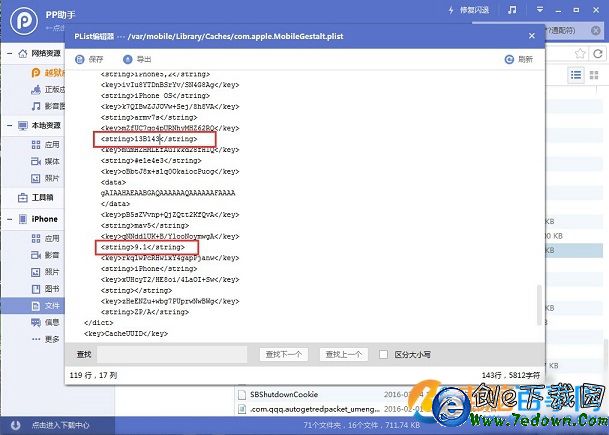Click the 查找上一个 button
The width and height of the screenshot is (609, 435).
pos(344,354)
